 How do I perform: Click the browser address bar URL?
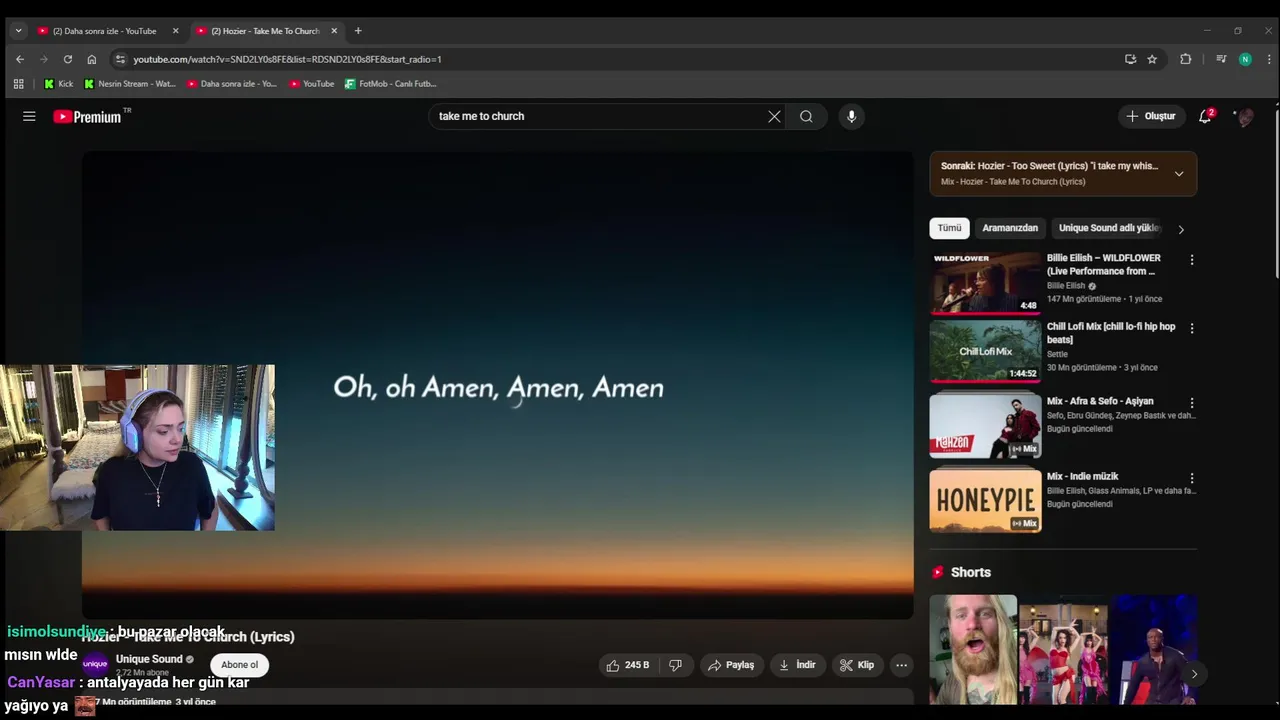(x=287, y=59)
